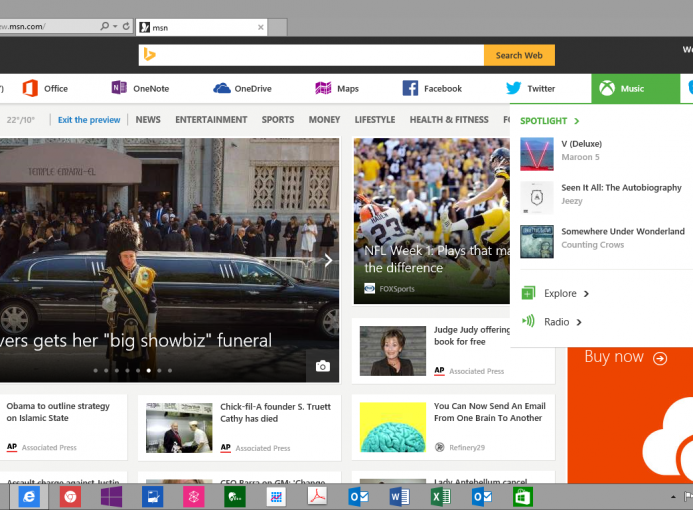Select the active sixth slideshow dot

(148, 370)
